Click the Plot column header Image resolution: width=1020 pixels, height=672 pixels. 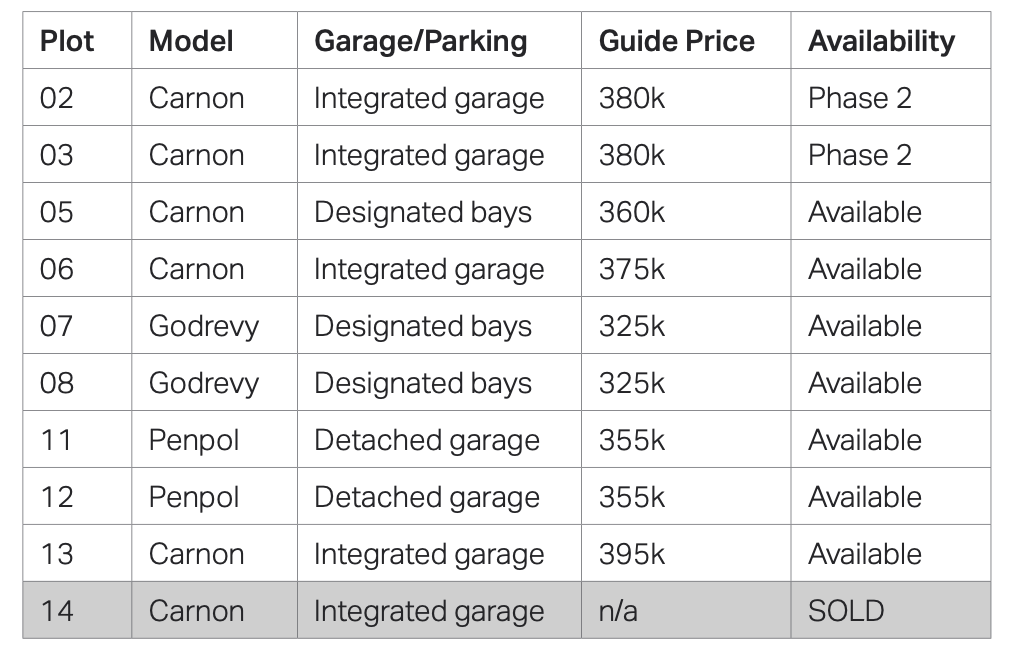[67, 41]
